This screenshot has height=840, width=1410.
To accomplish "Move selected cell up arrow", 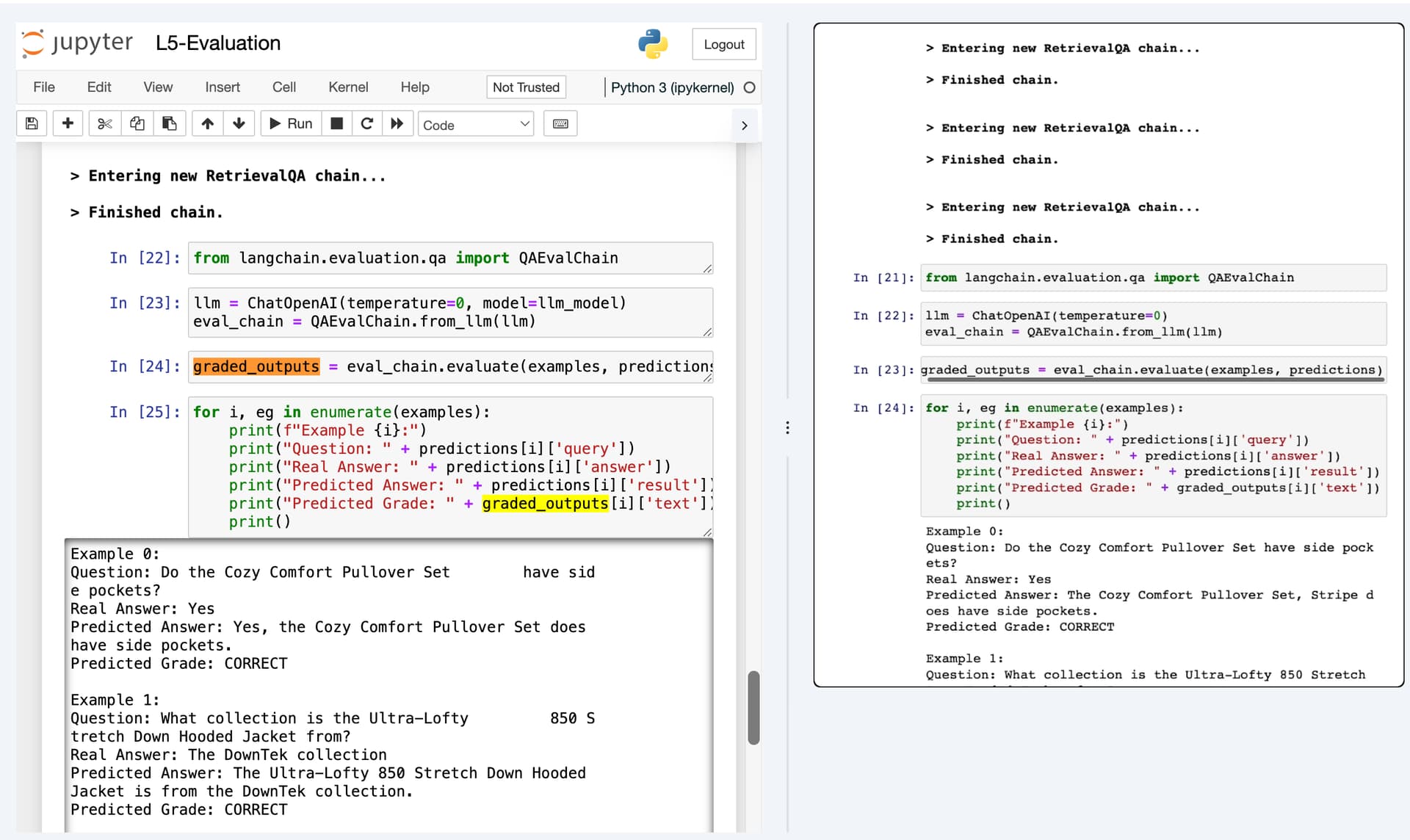I will [x=208, y=124].
